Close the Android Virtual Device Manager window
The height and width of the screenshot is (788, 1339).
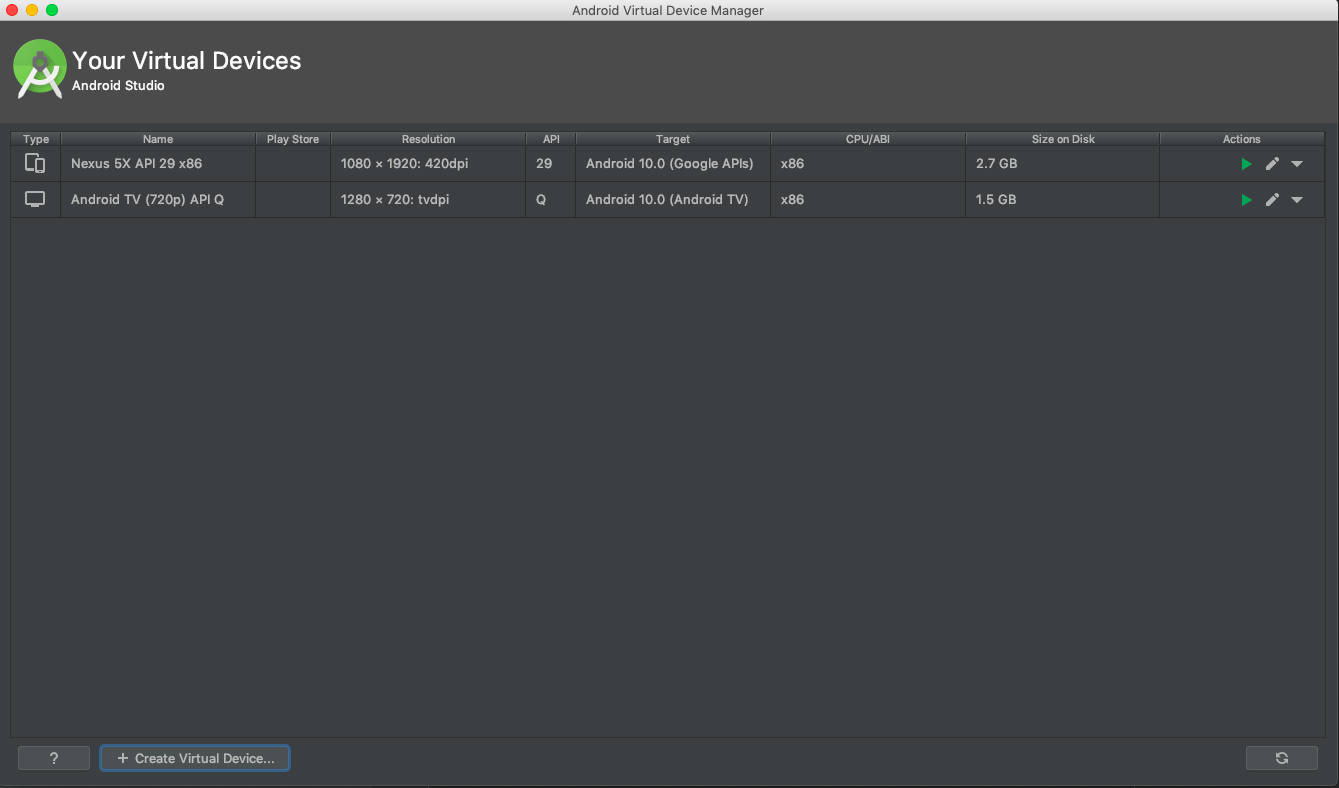tap(12, 10)
